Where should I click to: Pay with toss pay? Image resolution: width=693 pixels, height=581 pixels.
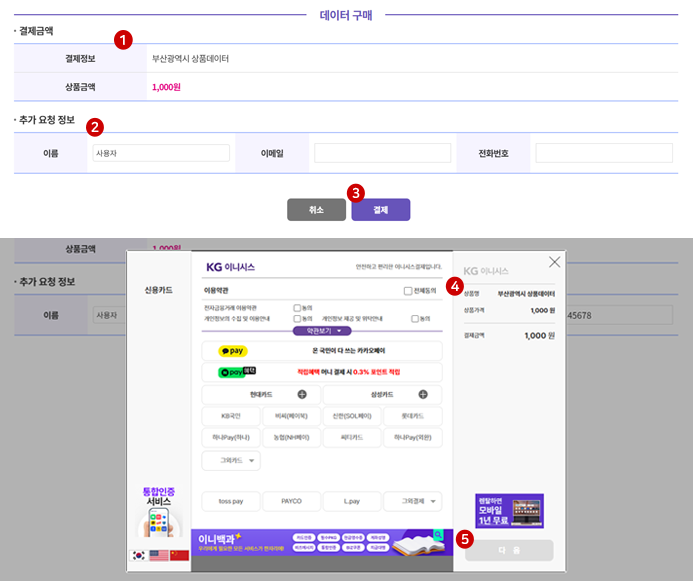click(231, 501)
